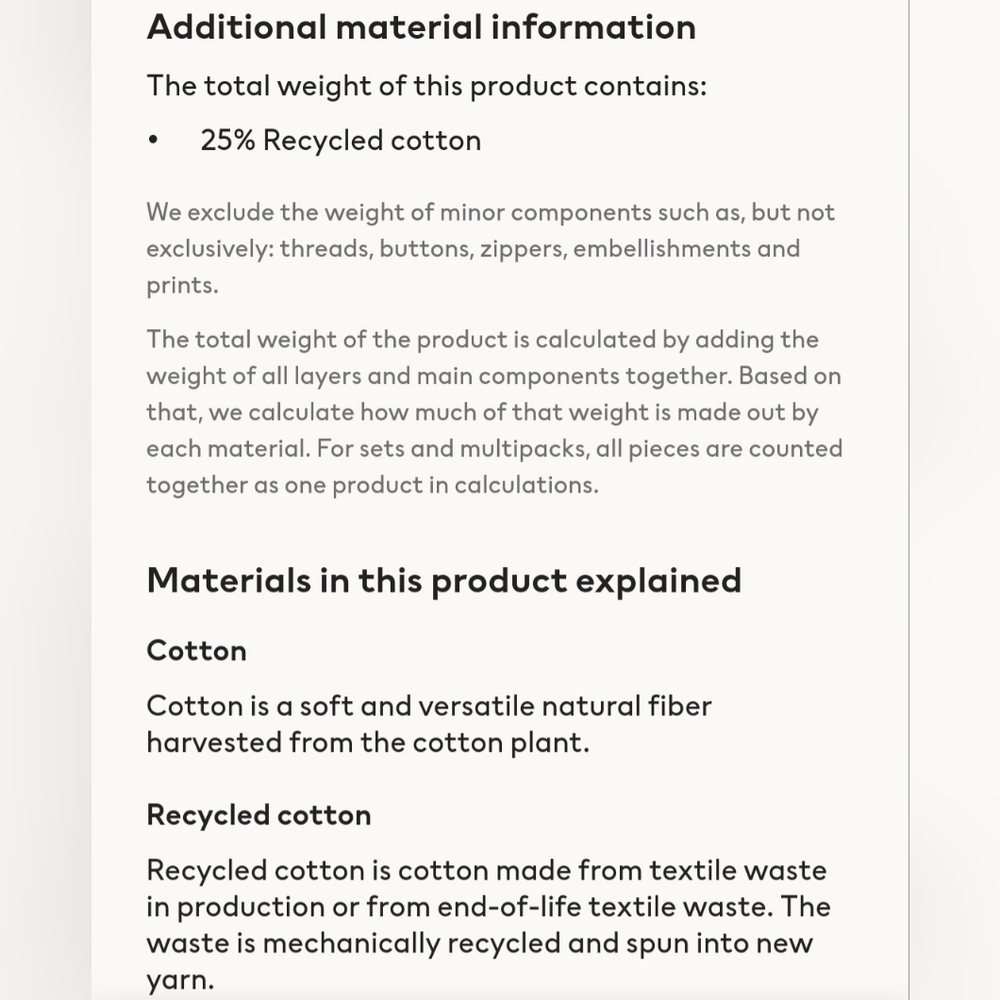
Task: Click the "We exclude the weight of minor components" line
Action: (490, 212)
